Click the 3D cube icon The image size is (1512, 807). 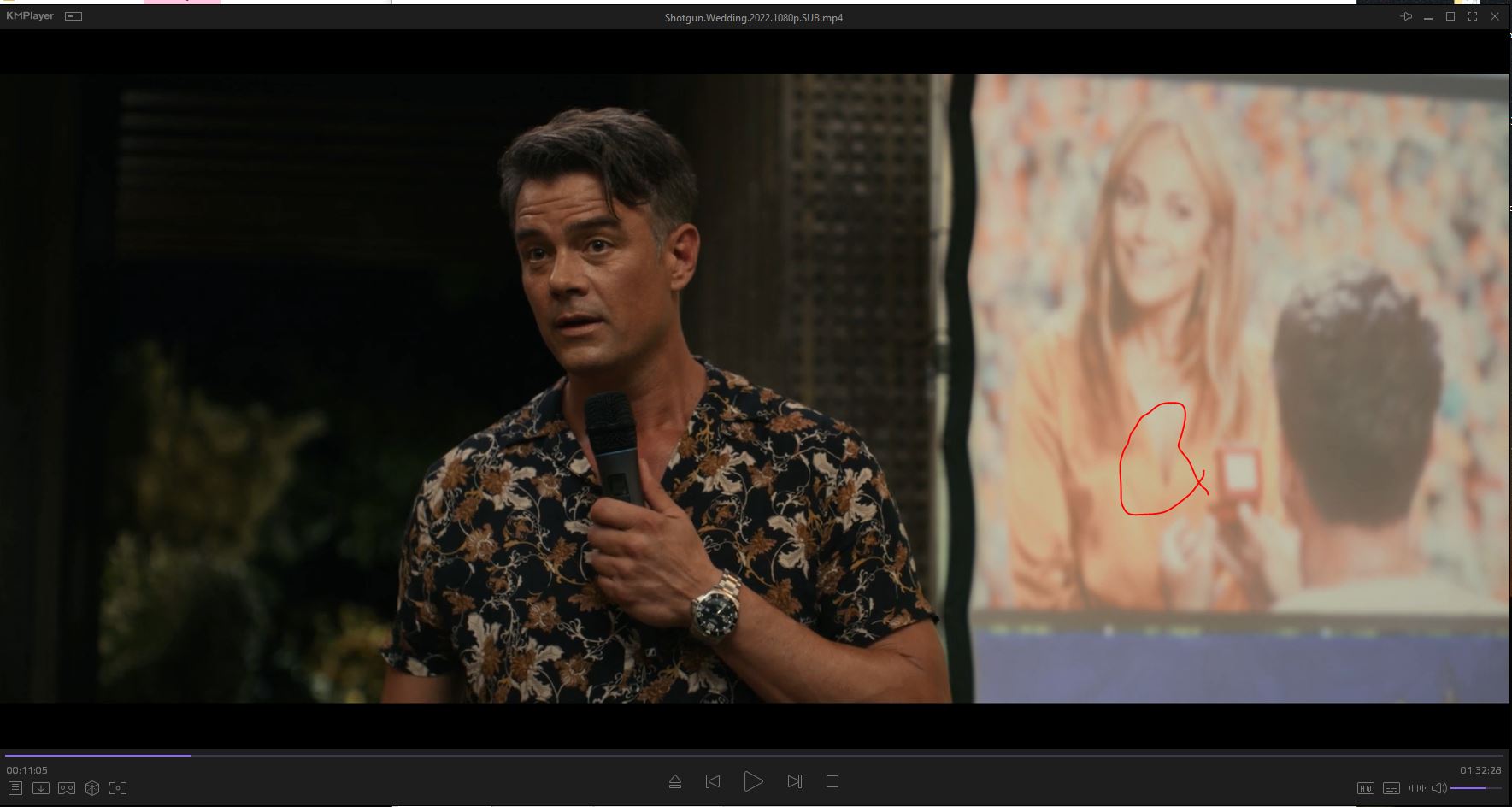pos(92,788)
